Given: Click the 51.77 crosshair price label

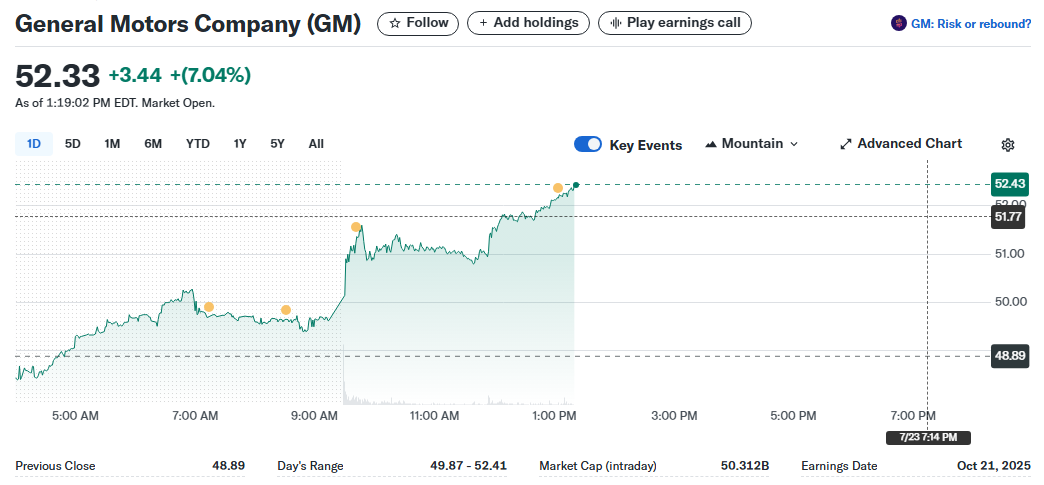Looking at the screenshot, I should (x=1009, y=217).
